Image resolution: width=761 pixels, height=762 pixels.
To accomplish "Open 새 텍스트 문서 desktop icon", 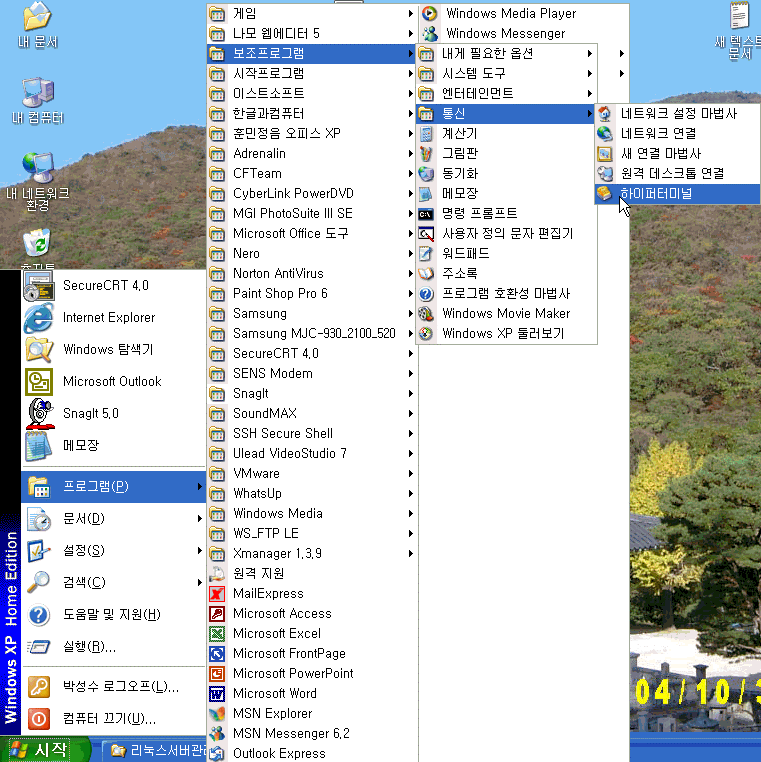I will tap(739, 30).
